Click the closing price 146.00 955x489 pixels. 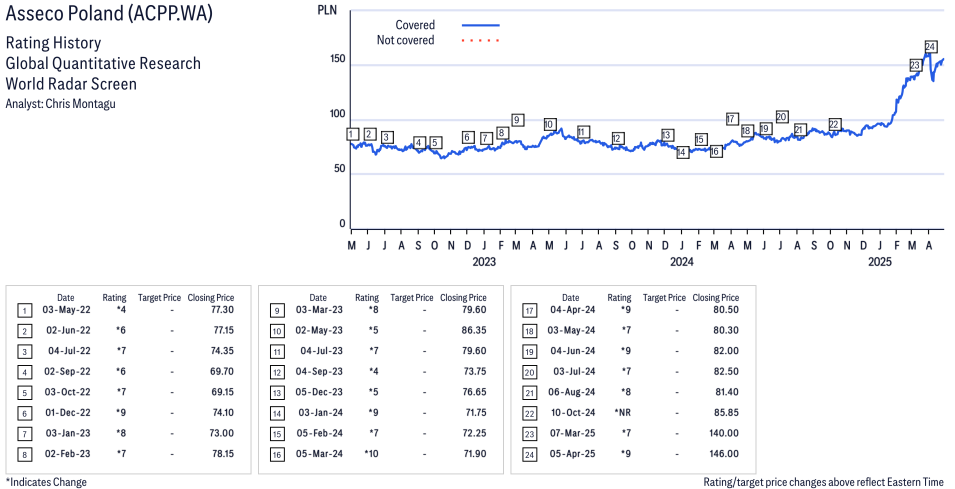point(724,454)
